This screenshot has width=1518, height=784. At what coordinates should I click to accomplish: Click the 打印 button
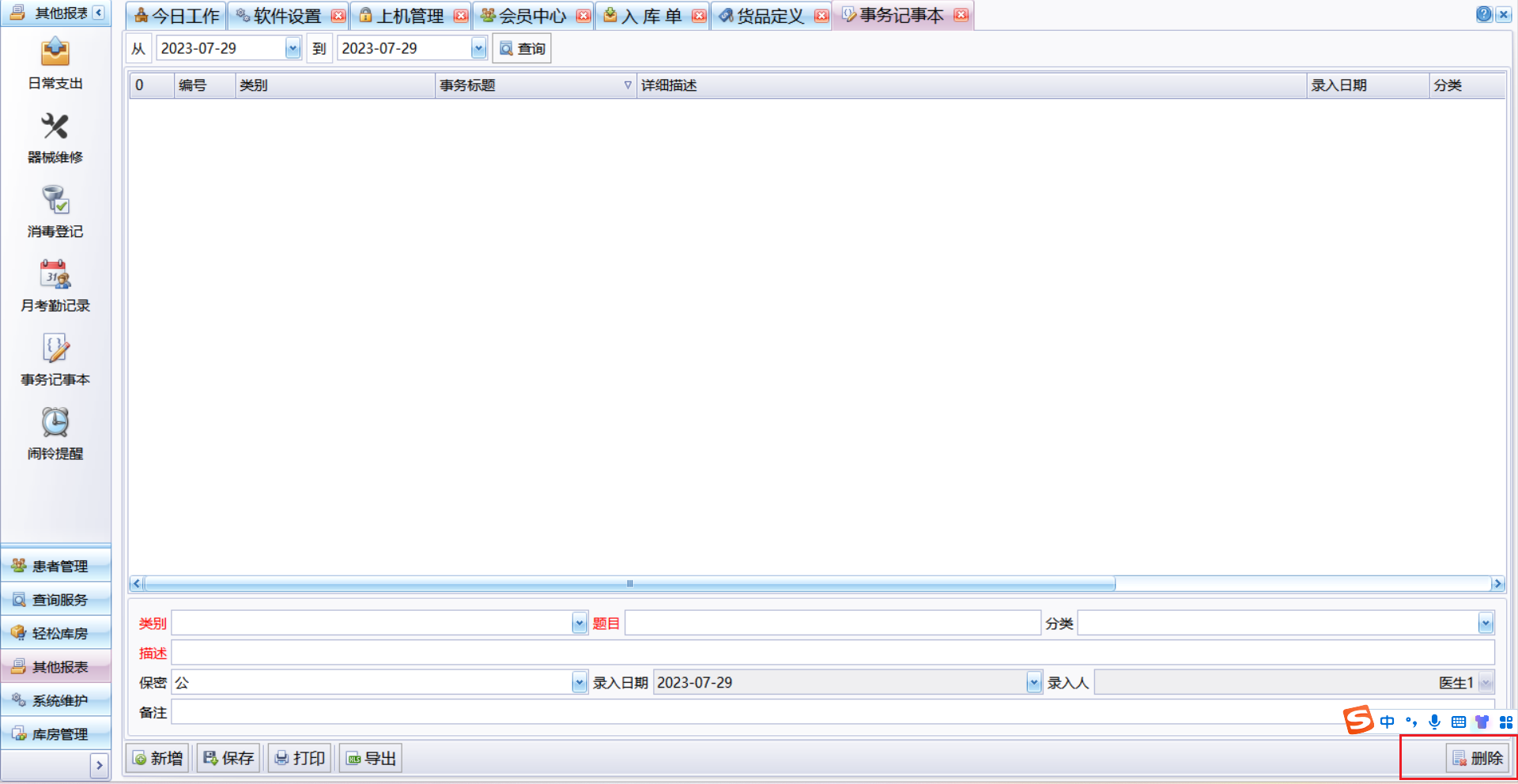[300, 758]
